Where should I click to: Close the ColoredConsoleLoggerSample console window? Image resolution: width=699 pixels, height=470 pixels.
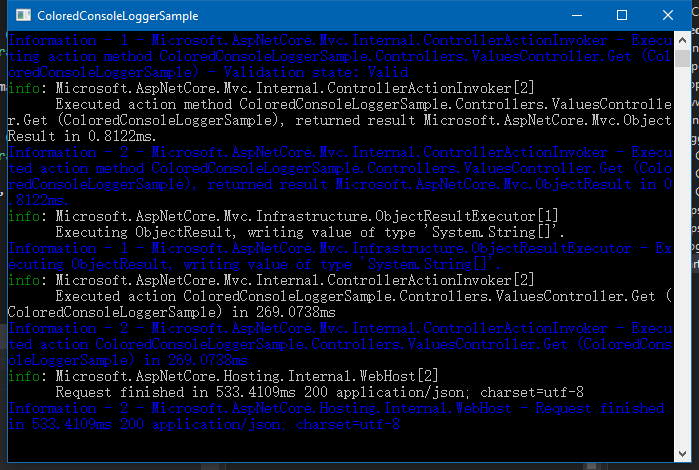click(x=667, y=16)
